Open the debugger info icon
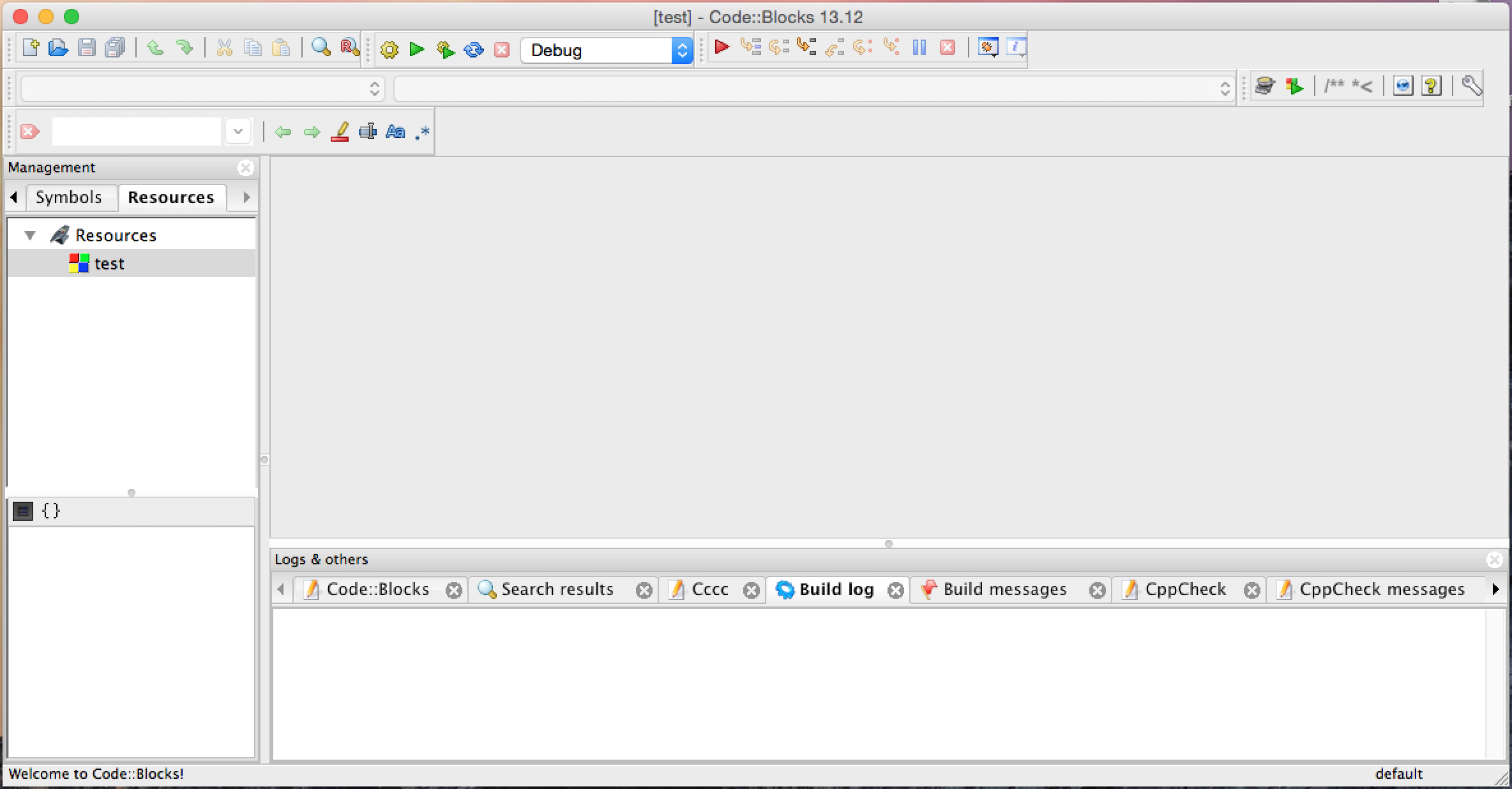This screenshot has height=789, width=1512. [1016, 47]
